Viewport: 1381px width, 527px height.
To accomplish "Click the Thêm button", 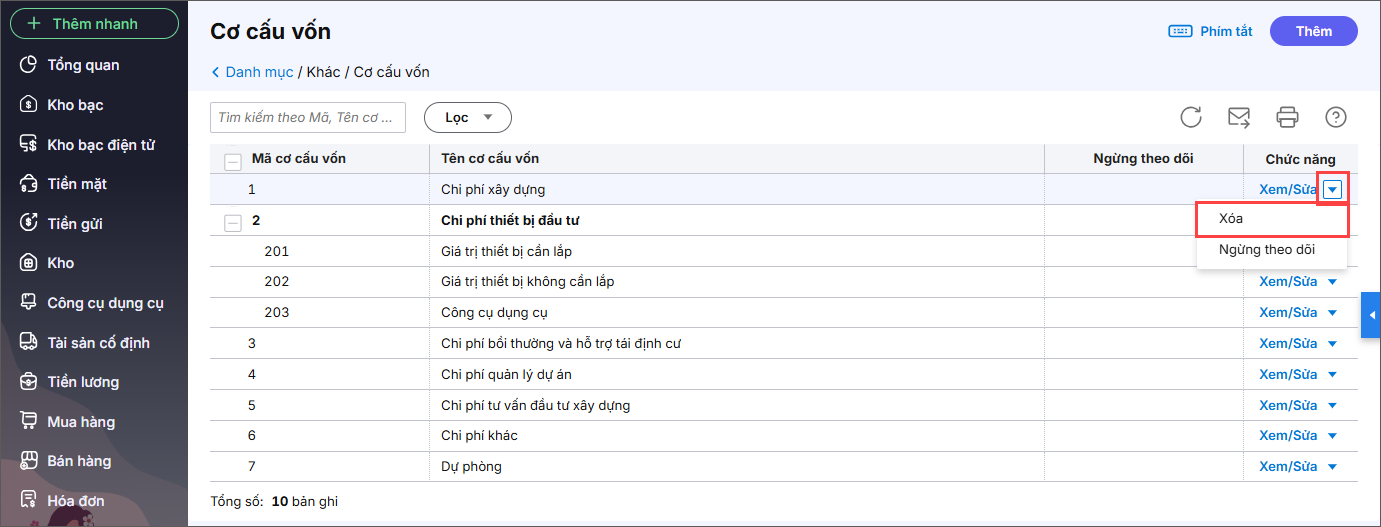I will [x=1313, y=31].
